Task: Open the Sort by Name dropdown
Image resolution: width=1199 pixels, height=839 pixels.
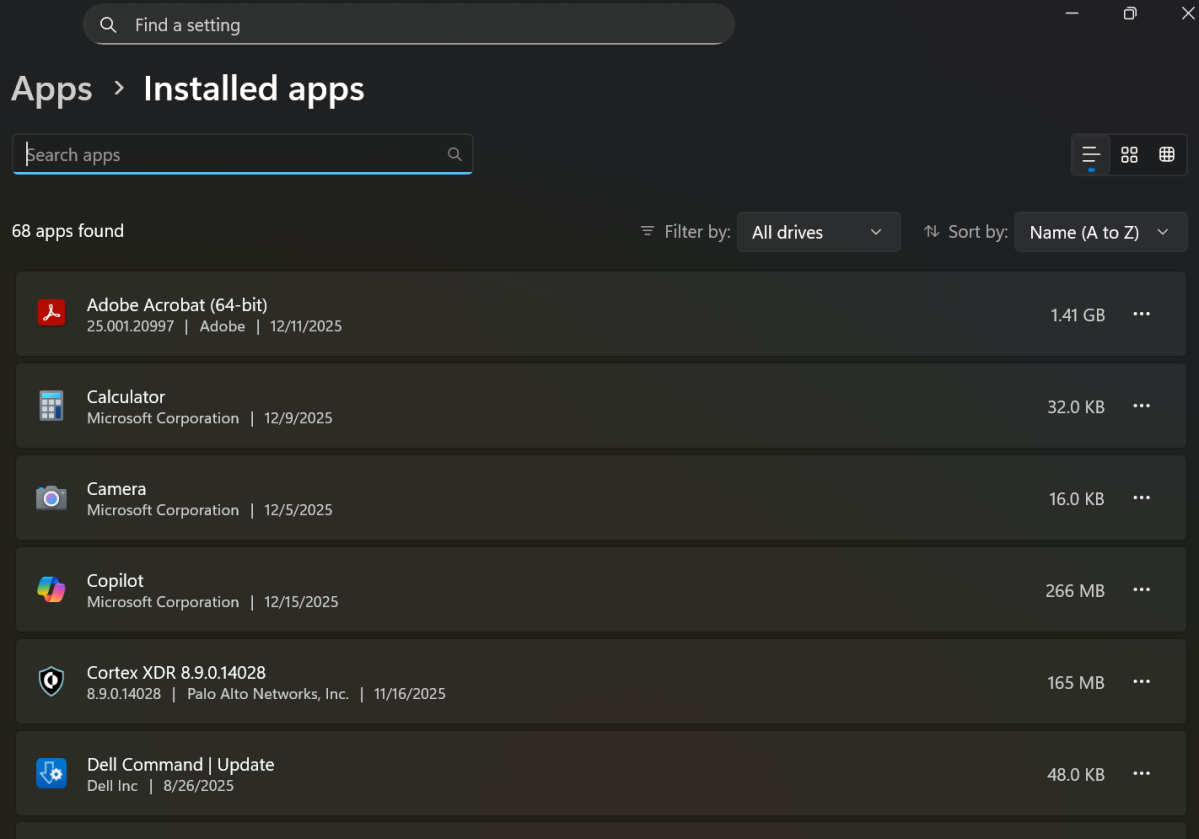Action: click(1100, 232)
